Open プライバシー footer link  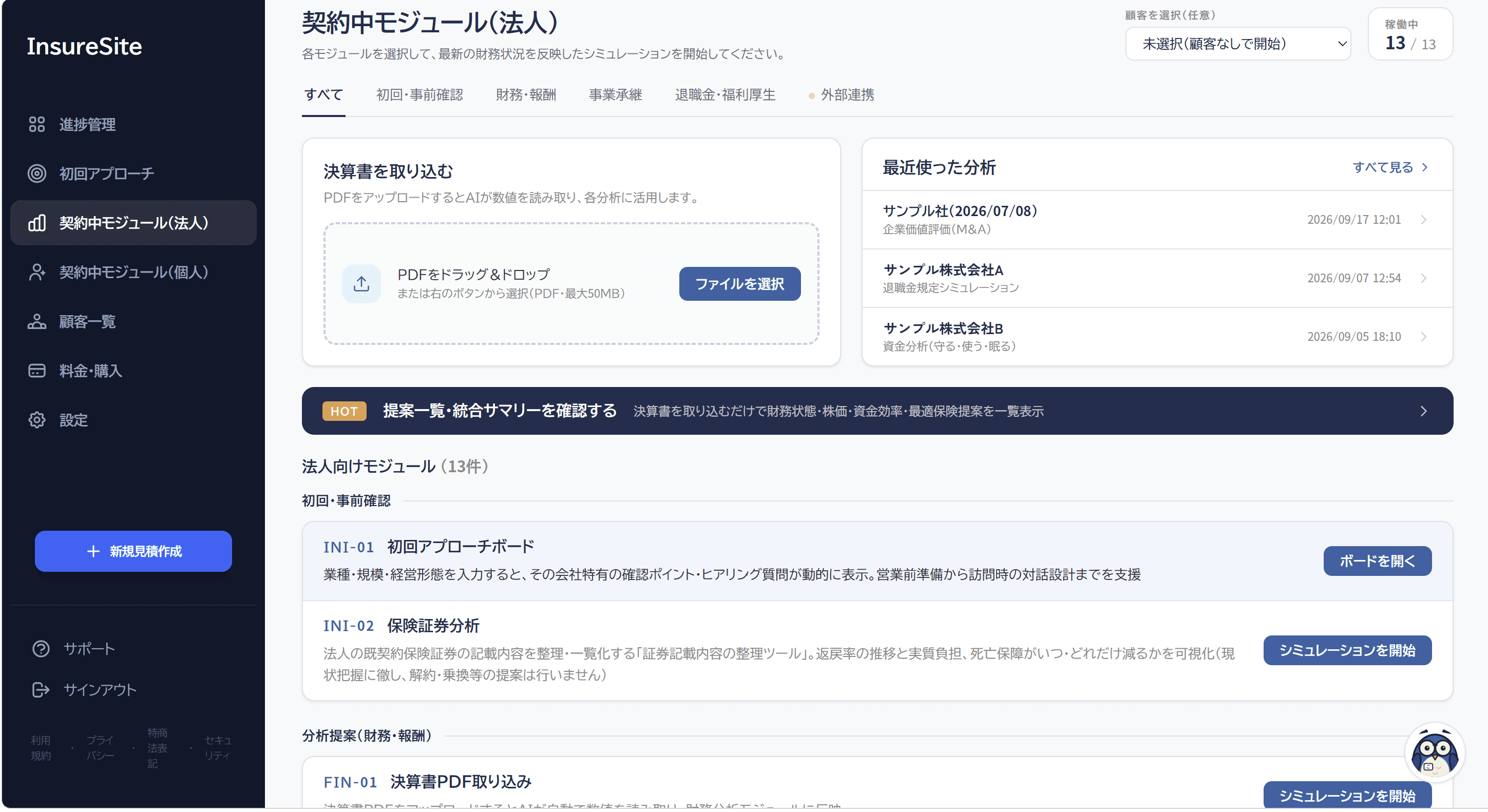(101, 748)
